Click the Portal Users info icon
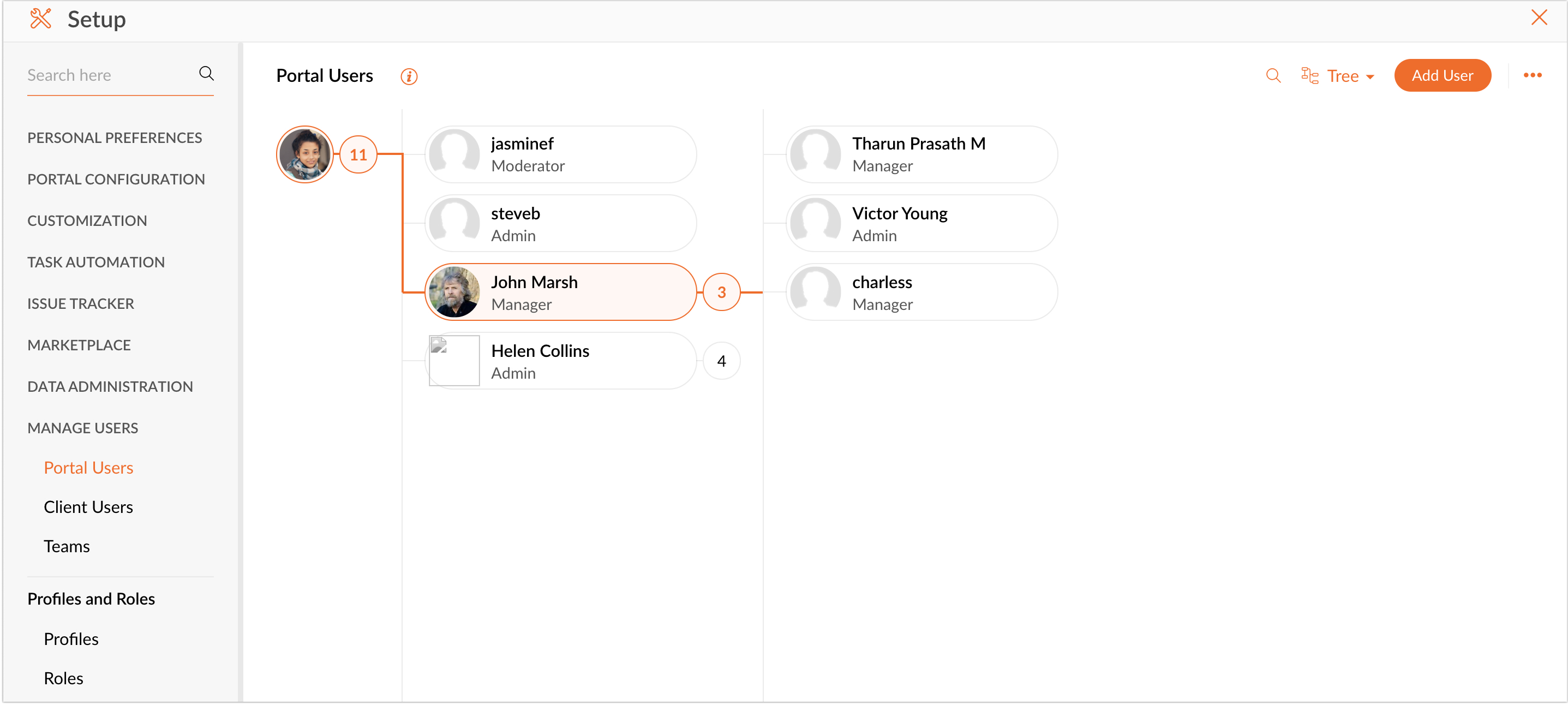 pos(409,77)
